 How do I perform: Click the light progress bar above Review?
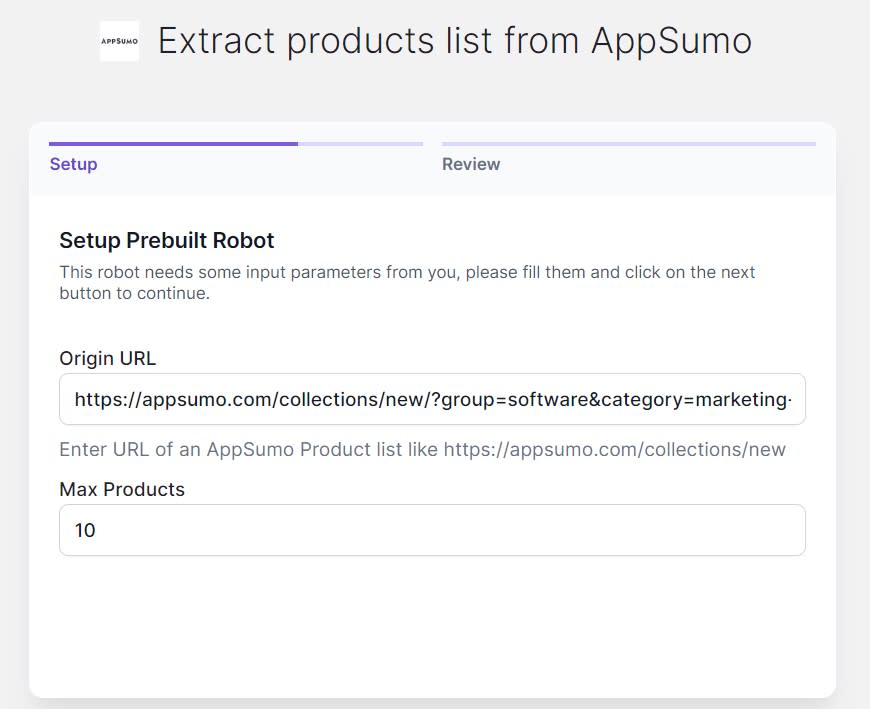pyautogui.click(x=628, y=144)
